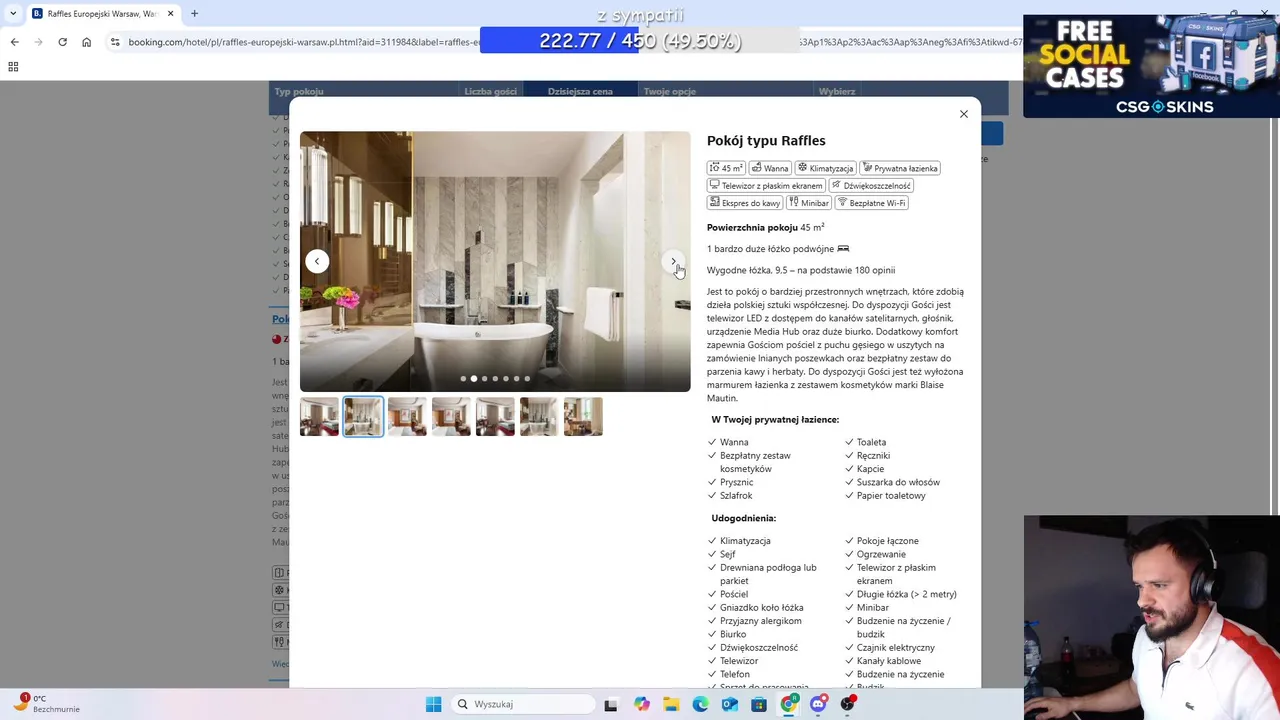Click the Gniazdko koło łóżka list item
Image resolution: width=1280 pixels, height=720 pixels.
tap(761, 607)
